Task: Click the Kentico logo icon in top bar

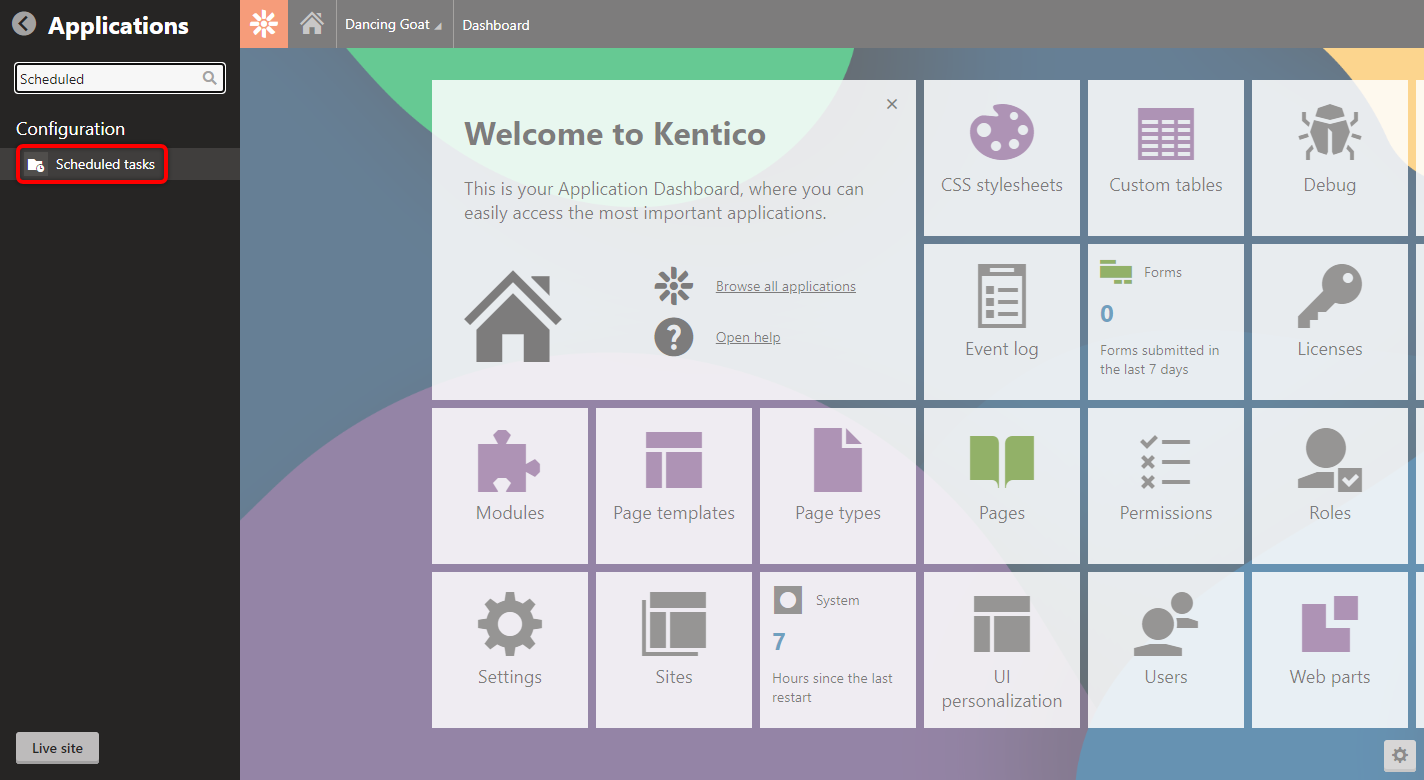Action: (264, 24)
